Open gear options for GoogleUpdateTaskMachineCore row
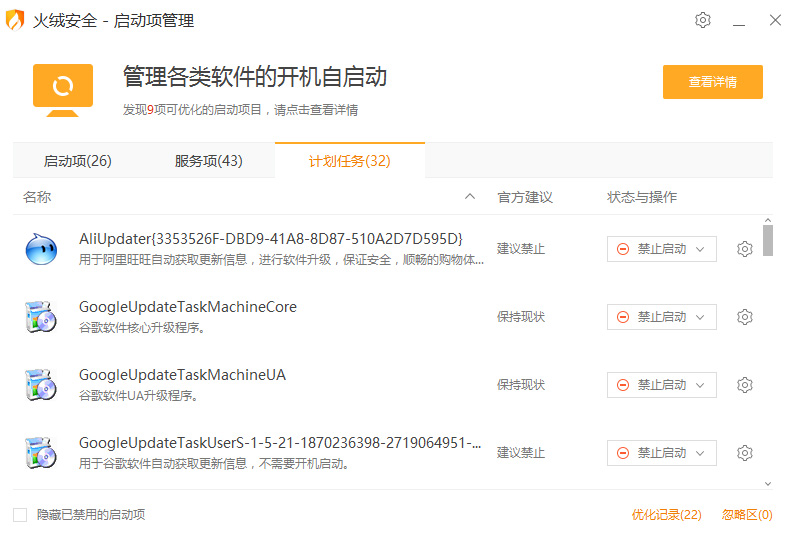The height and width of the screenshot is (540, 785). tap(744, 317)
